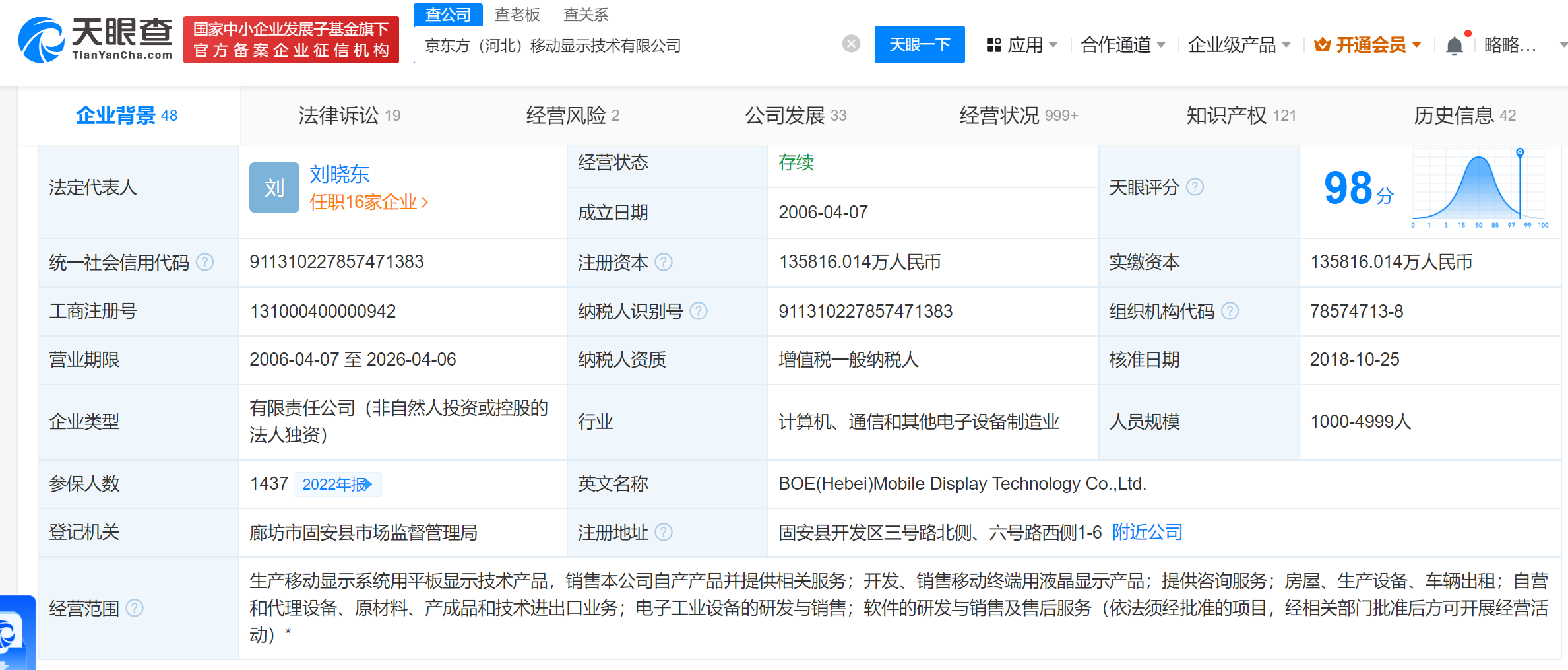The height and width of the screenshot is (670, 1568).
Task: Click the English name BOE(Hebei)Mobile Display
Action: [962, 484]
